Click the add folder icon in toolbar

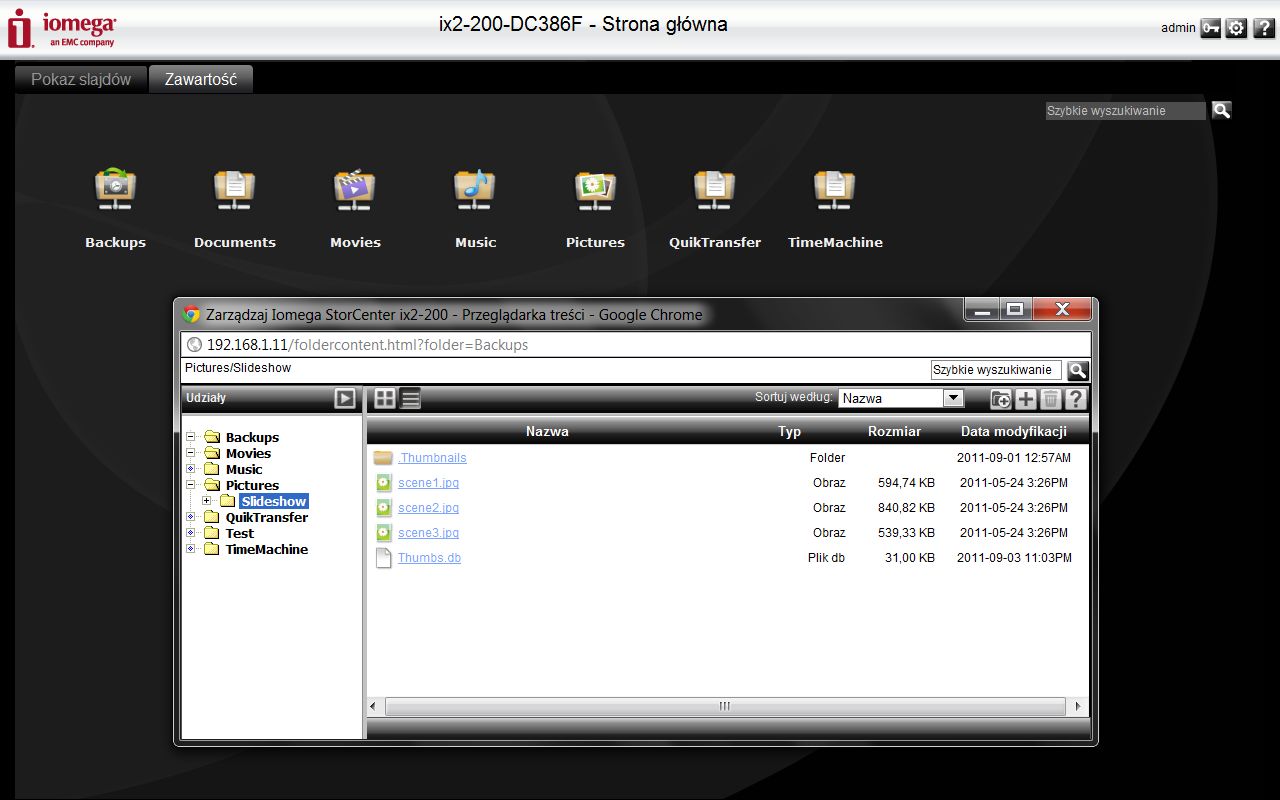tap(1001, 400)
